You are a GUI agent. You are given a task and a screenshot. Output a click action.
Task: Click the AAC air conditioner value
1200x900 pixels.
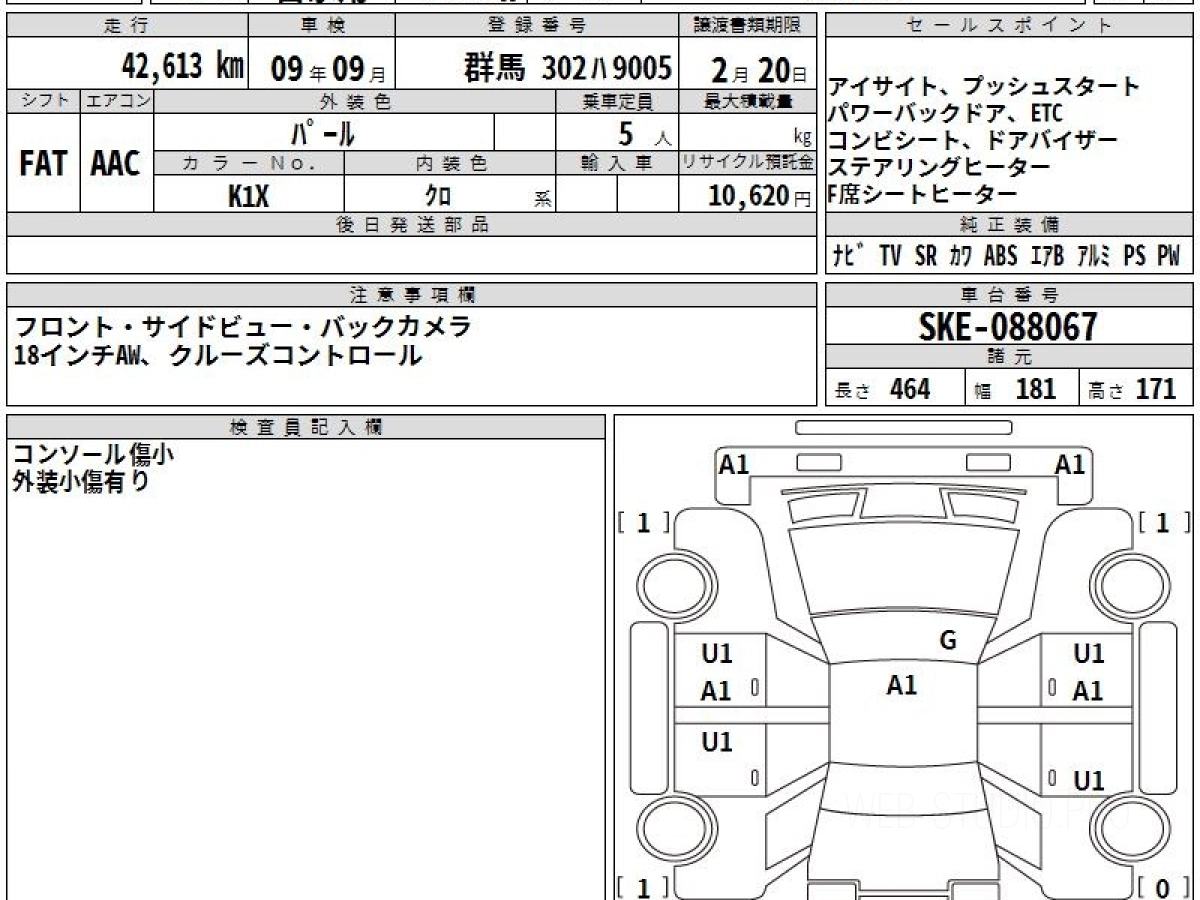116,164
